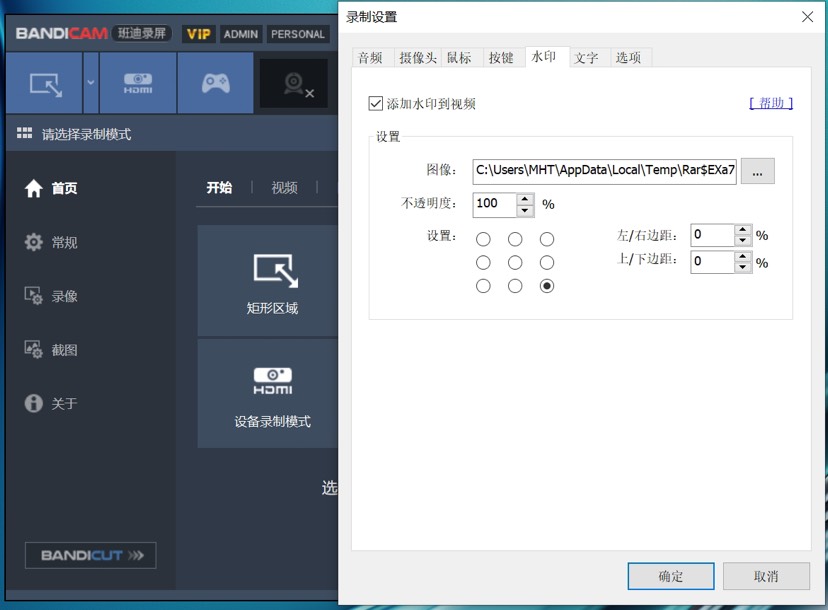Viewport: 828px width, 610px height.
Task: Click the Bandicam 班迪录屏 logo
Action: (x=93, y=33)
